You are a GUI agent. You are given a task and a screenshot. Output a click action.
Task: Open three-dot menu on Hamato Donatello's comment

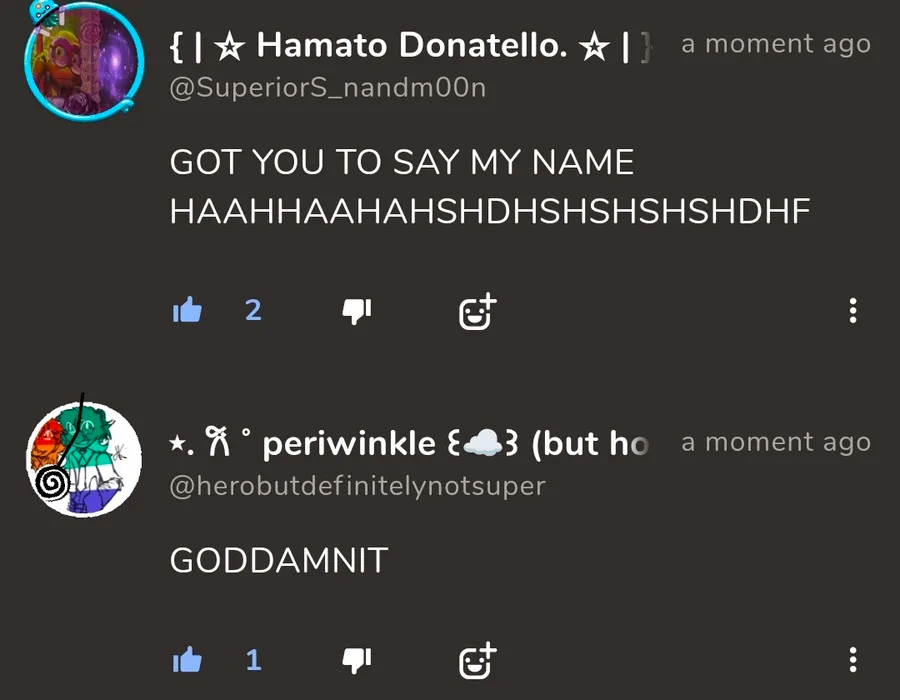[853, 310]
